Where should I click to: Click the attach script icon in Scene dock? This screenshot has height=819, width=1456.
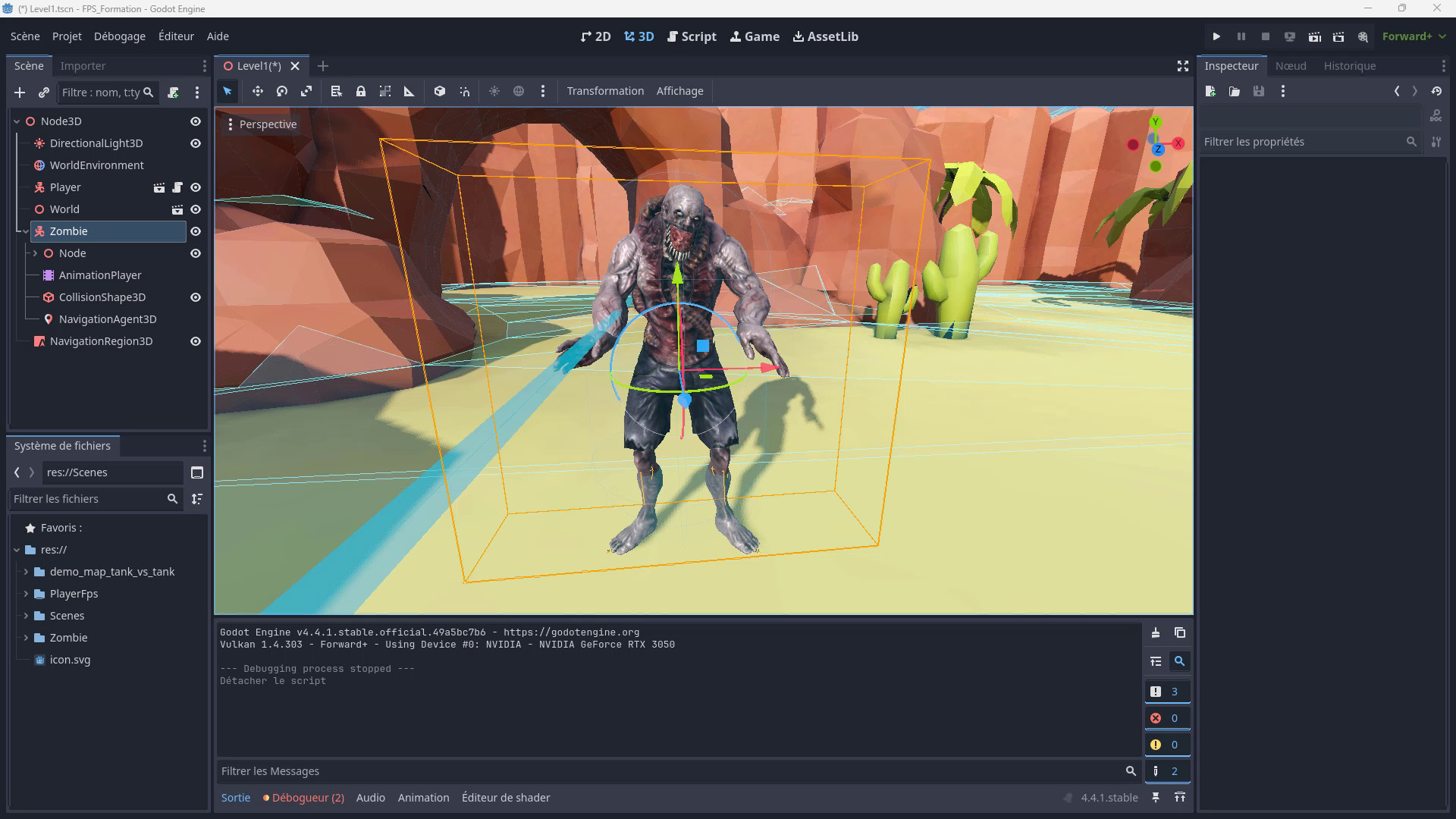[173, 93]
